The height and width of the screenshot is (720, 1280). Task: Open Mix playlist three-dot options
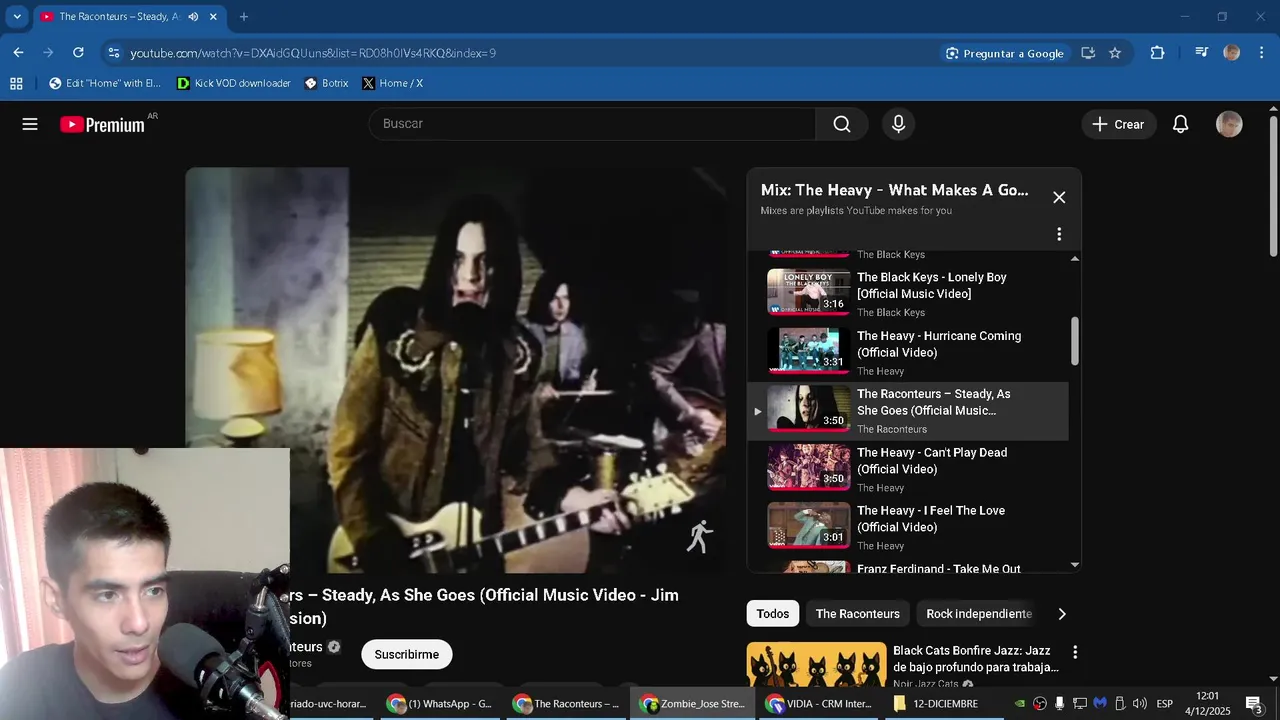click(1059, 234)
